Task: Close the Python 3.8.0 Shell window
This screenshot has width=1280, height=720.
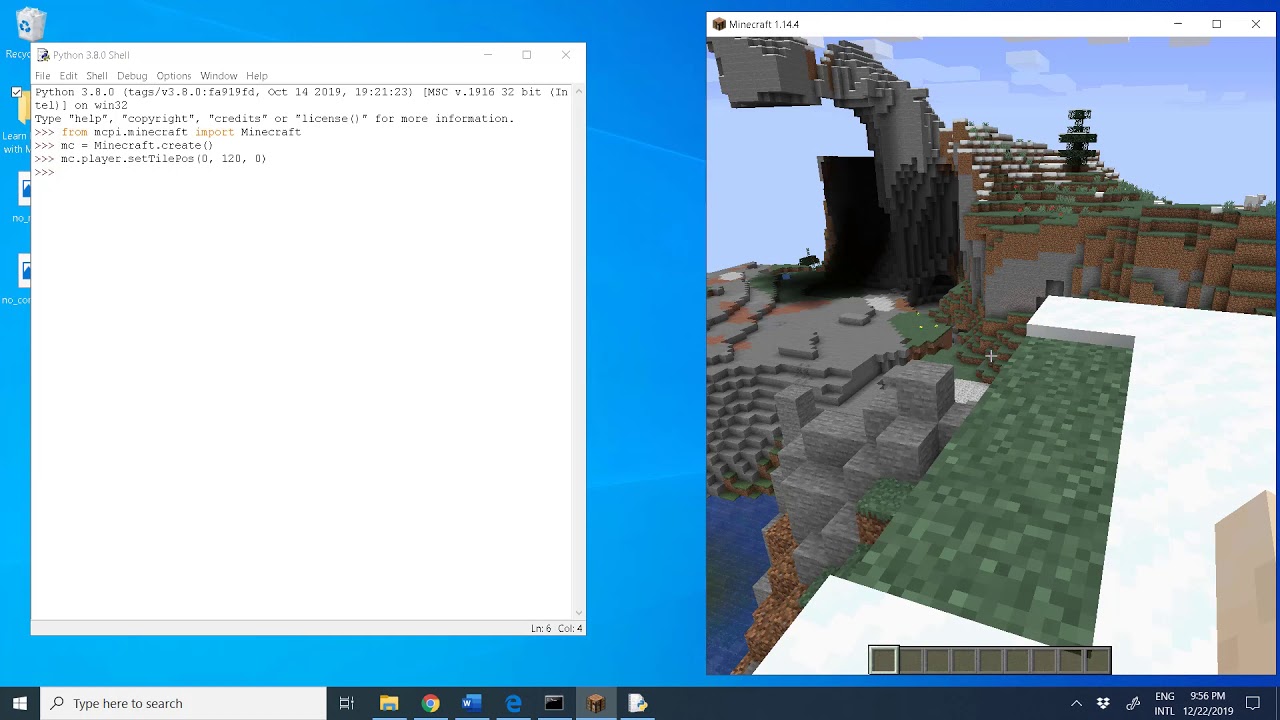Action: pos(566,55)
